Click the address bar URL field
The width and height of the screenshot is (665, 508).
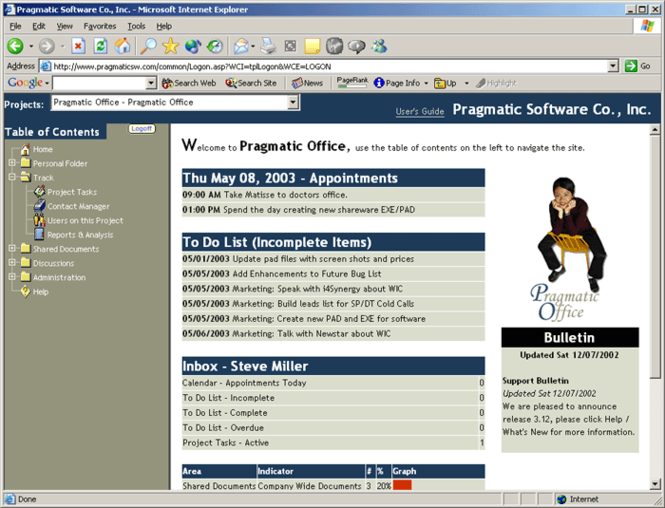tap(324, 66)
